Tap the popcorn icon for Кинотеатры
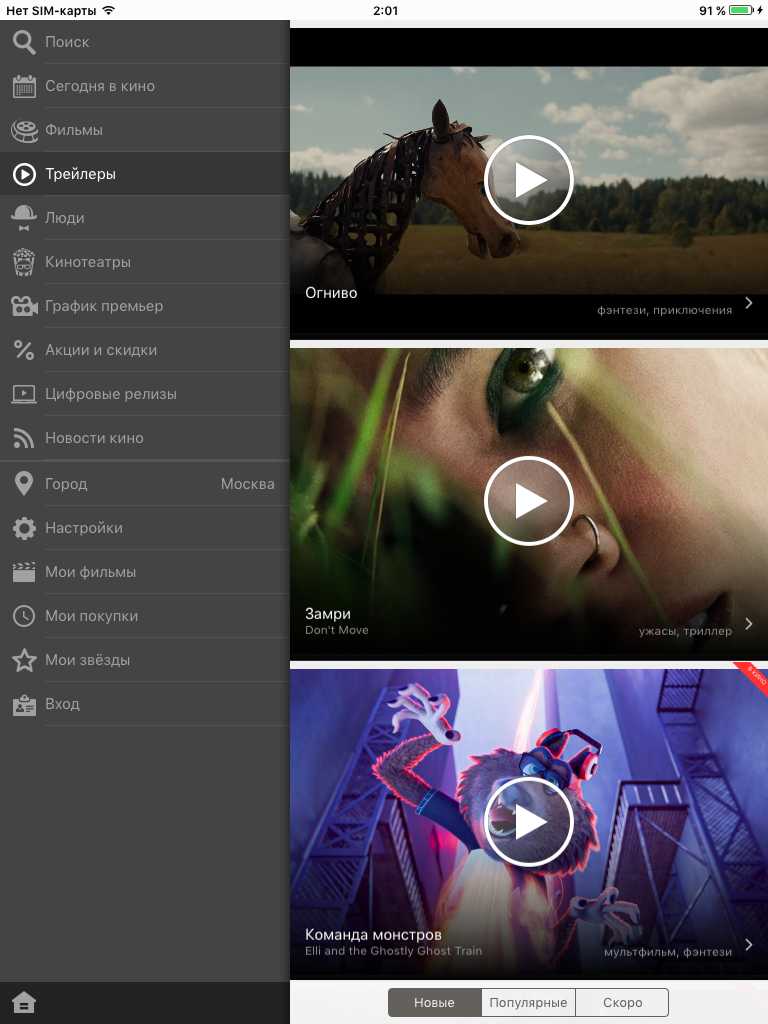 click(x=24, y=262)
